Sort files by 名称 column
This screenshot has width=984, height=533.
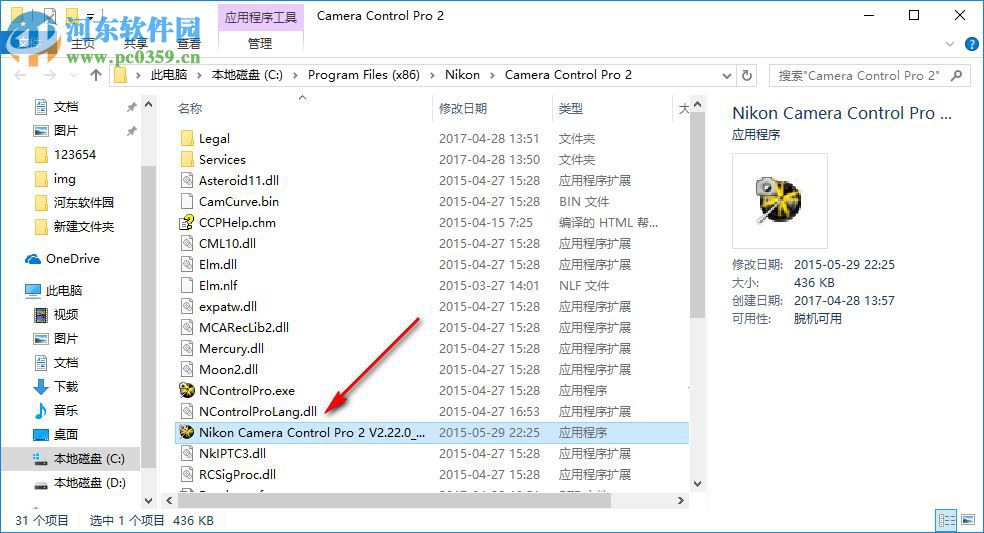pyautogui.click(x=190, y=109)
